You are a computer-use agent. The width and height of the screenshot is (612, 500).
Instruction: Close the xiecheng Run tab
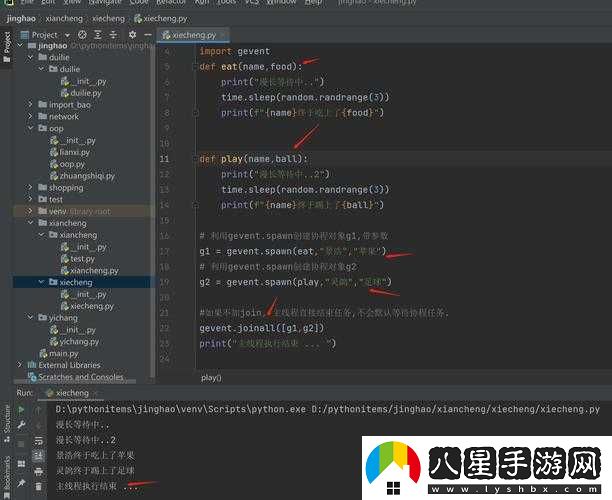click(x=96, y=393)
